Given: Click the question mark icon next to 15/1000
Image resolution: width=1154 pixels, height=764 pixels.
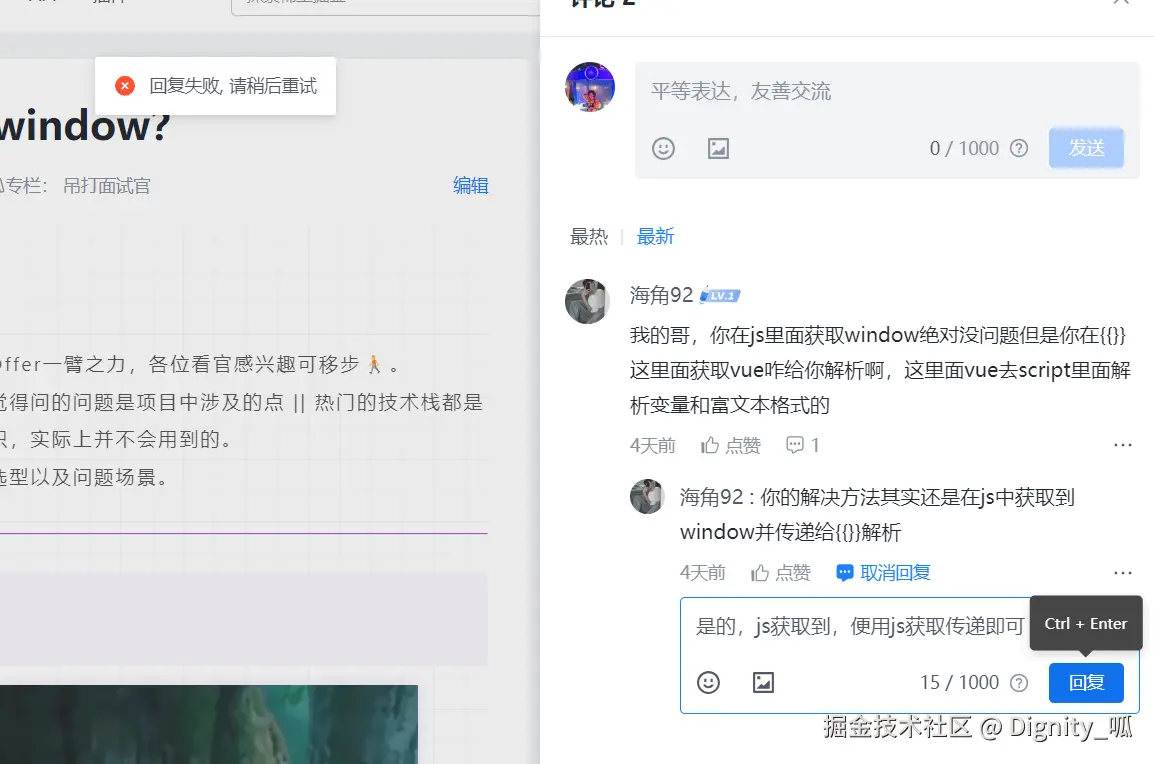Looking at the screenshot, I should [1018, 682].
